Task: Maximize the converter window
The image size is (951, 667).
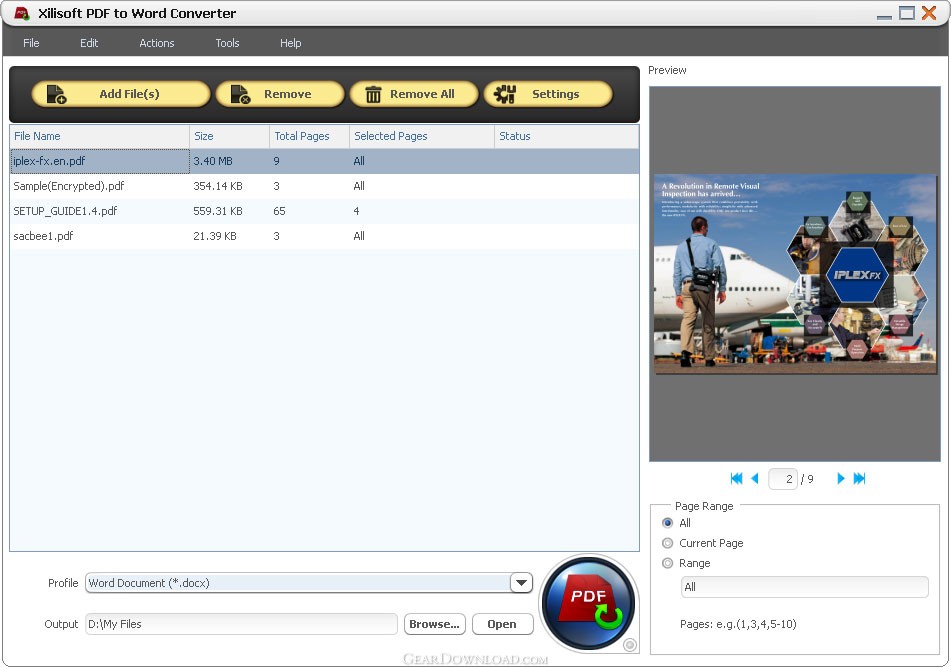Action: (x=907, y=13)
